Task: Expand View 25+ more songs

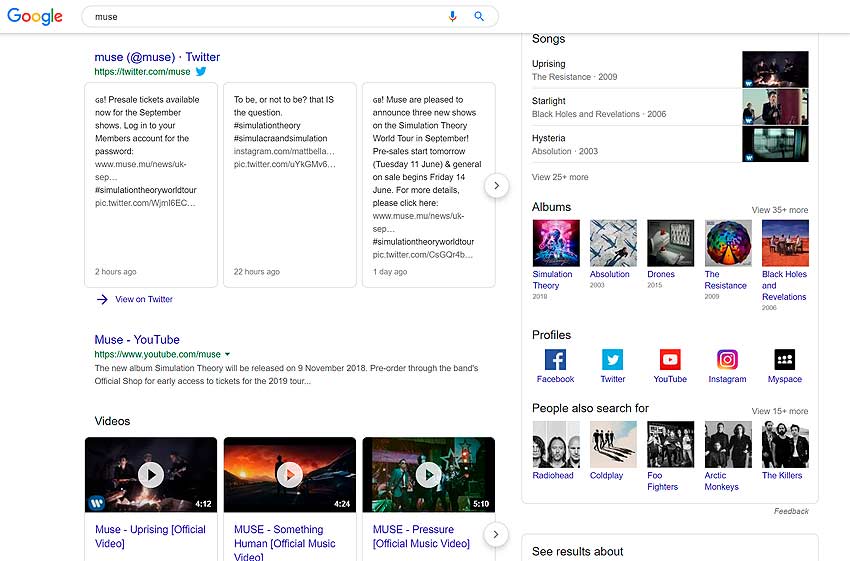Action: click(x=560, y=177)
